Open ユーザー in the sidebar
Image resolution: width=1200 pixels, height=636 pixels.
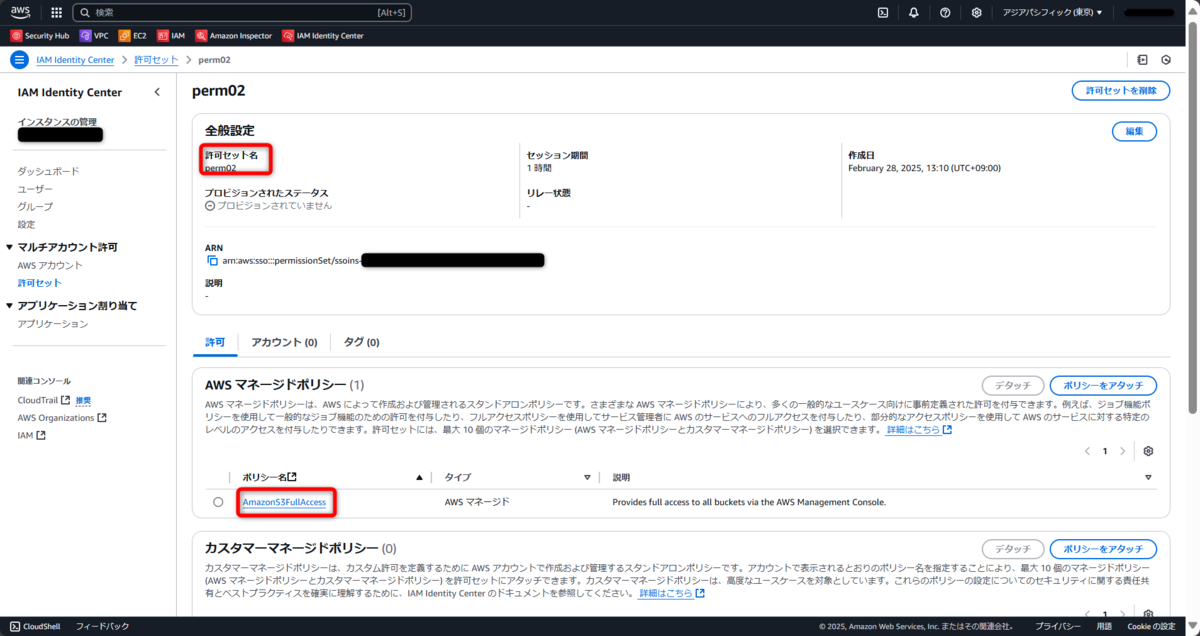coord(35,189)
